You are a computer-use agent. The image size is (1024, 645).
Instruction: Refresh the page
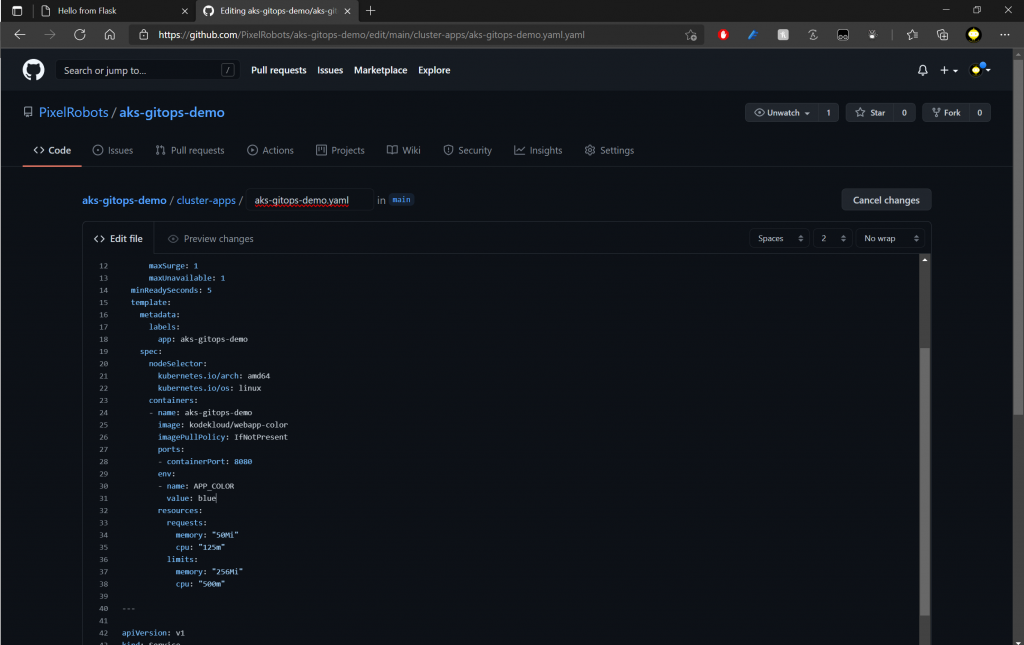click(80, 35)
